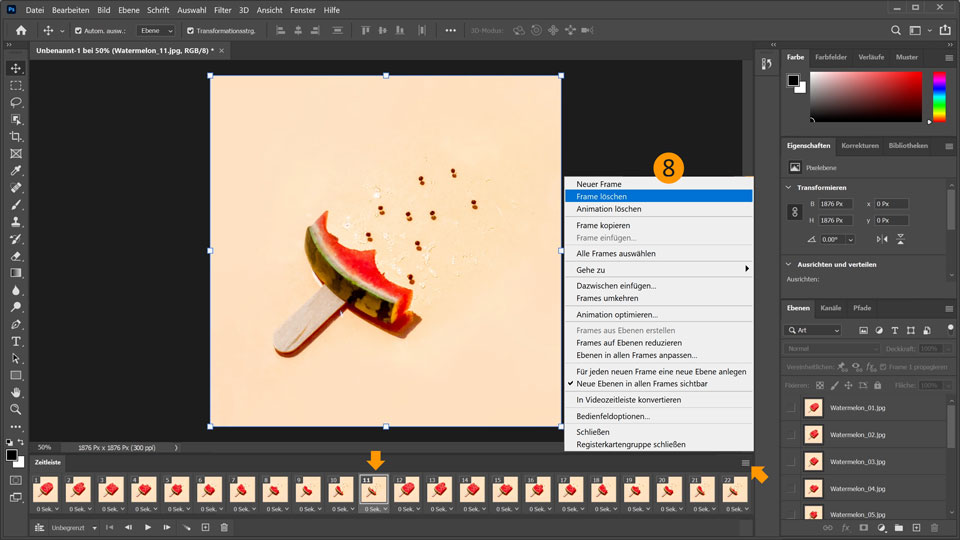Open the timeline panel hamburger menu
The height and width of the screenshot is (540, 960).
[x=745, y=463]
